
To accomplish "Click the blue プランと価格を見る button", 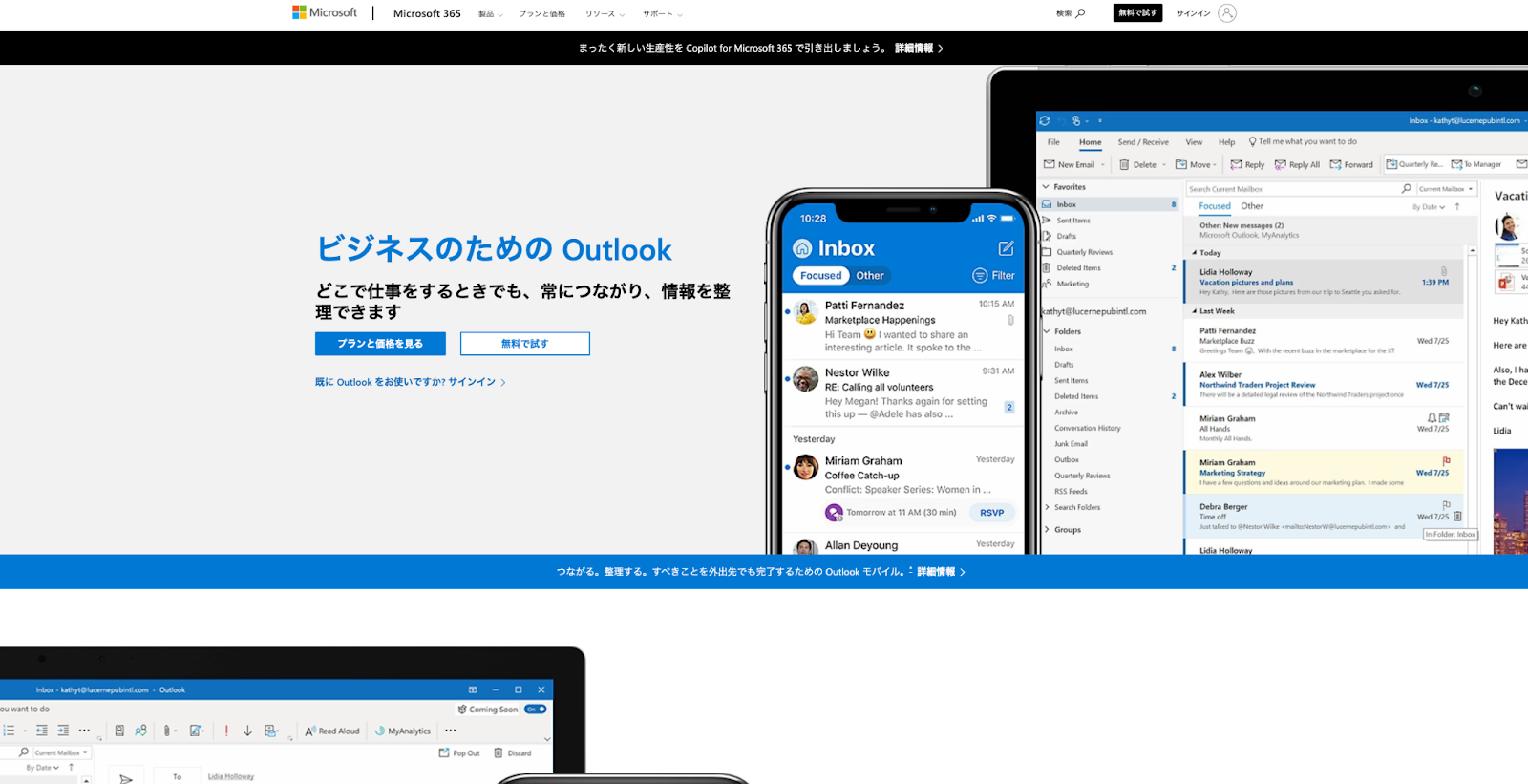I will click(380, 344).
